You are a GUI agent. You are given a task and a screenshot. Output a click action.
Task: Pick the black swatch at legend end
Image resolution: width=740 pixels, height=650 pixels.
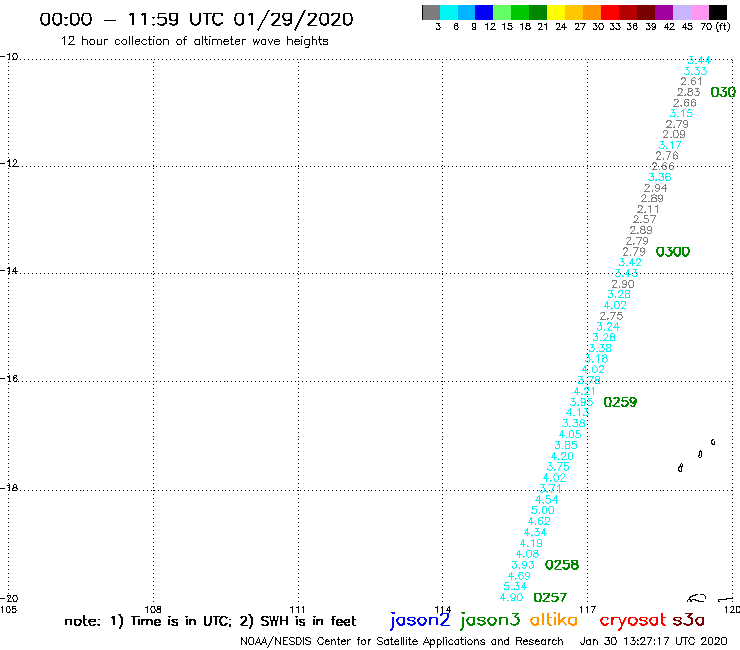click(718, 12)
